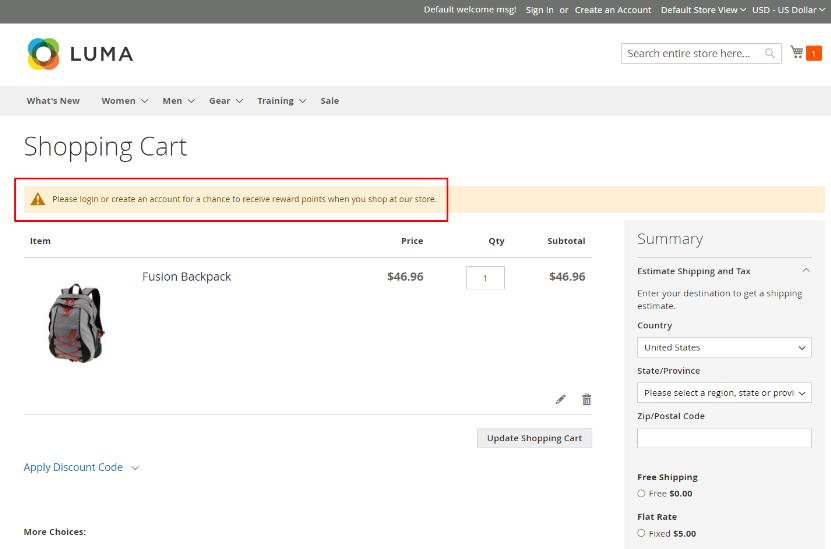Collapse Estimate Shipping and Tax section
The height and width of the screenshot is (549, 831).
click(x=805, y=271)
